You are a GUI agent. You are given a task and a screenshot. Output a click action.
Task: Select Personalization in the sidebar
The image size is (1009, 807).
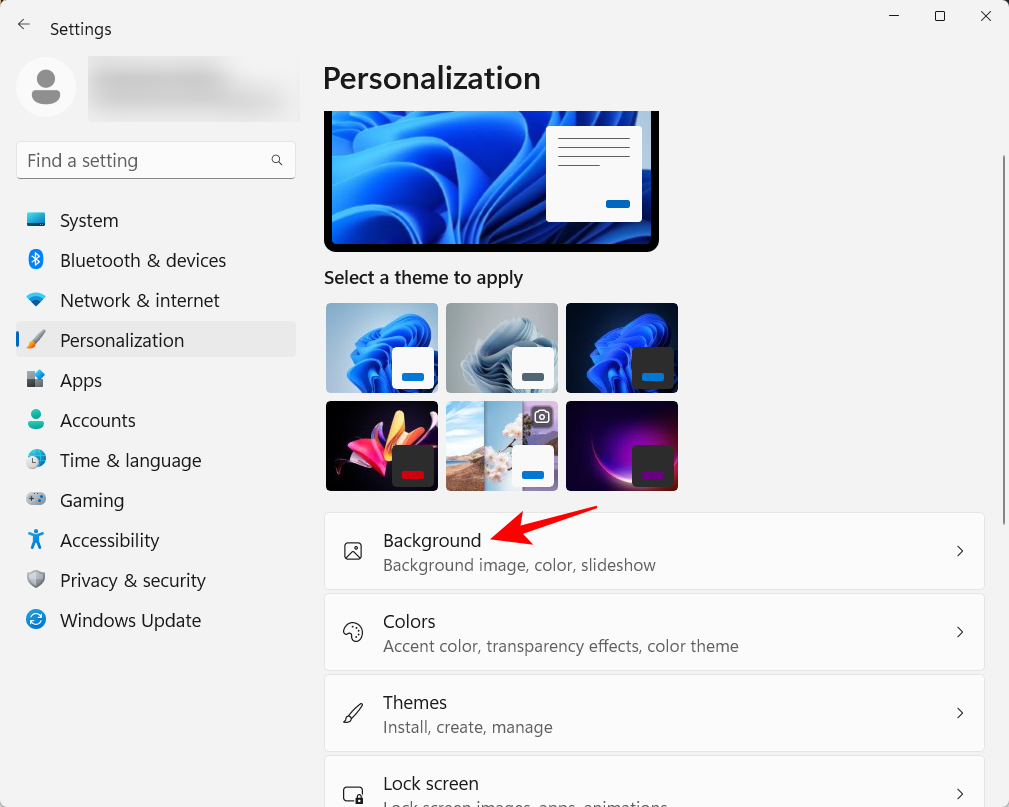[122, 340]
